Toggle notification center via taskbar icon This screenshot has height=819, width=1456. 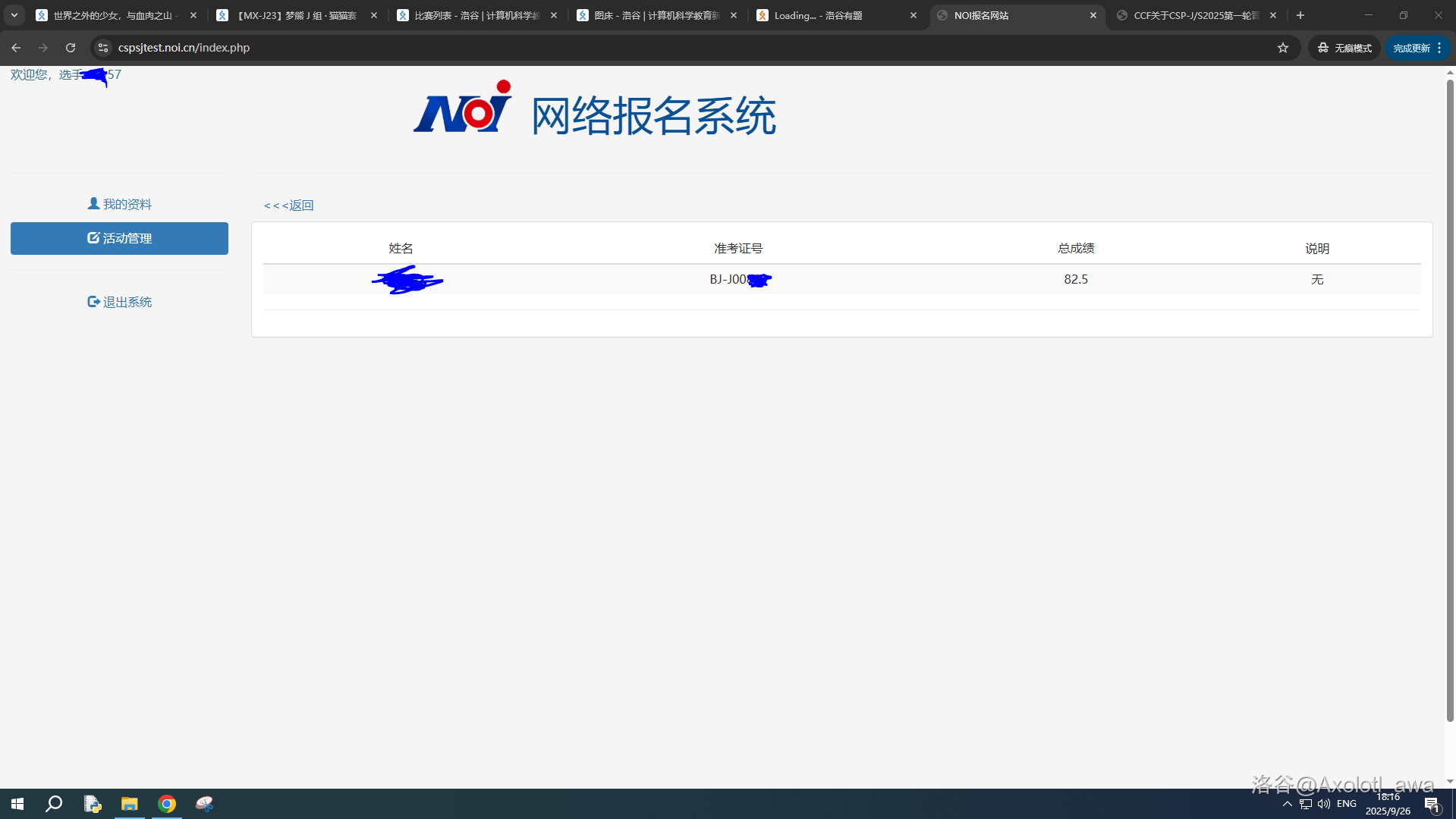point(1432,804)
